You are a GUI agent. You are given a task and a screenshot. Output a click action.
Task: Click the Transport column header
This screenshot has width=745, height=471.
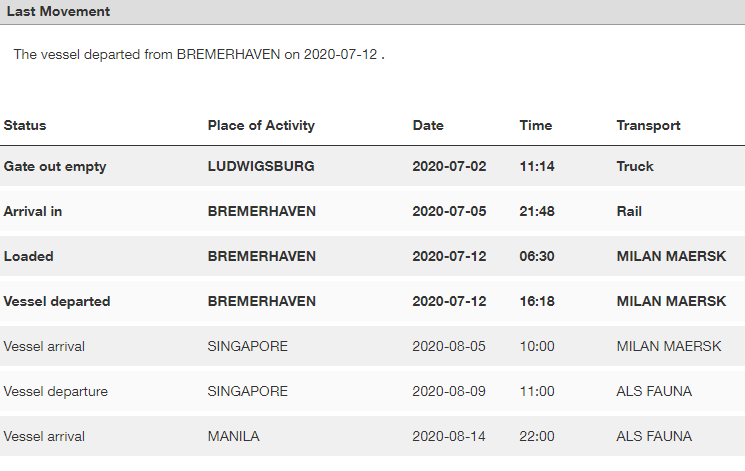(648, 125)
